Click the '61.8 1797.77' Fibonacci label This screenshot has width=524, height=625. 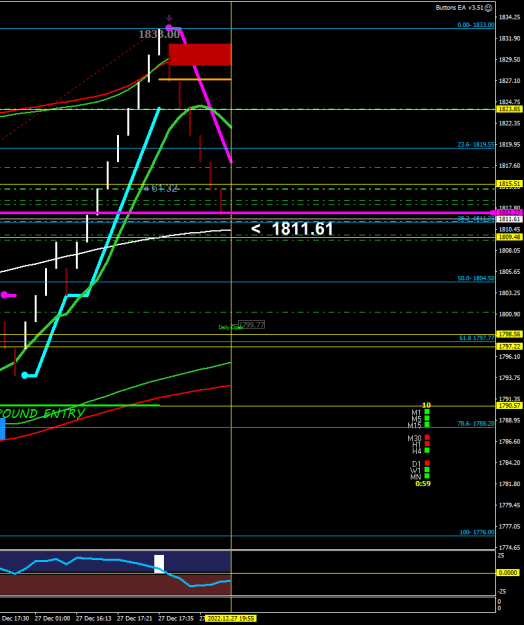477,338
